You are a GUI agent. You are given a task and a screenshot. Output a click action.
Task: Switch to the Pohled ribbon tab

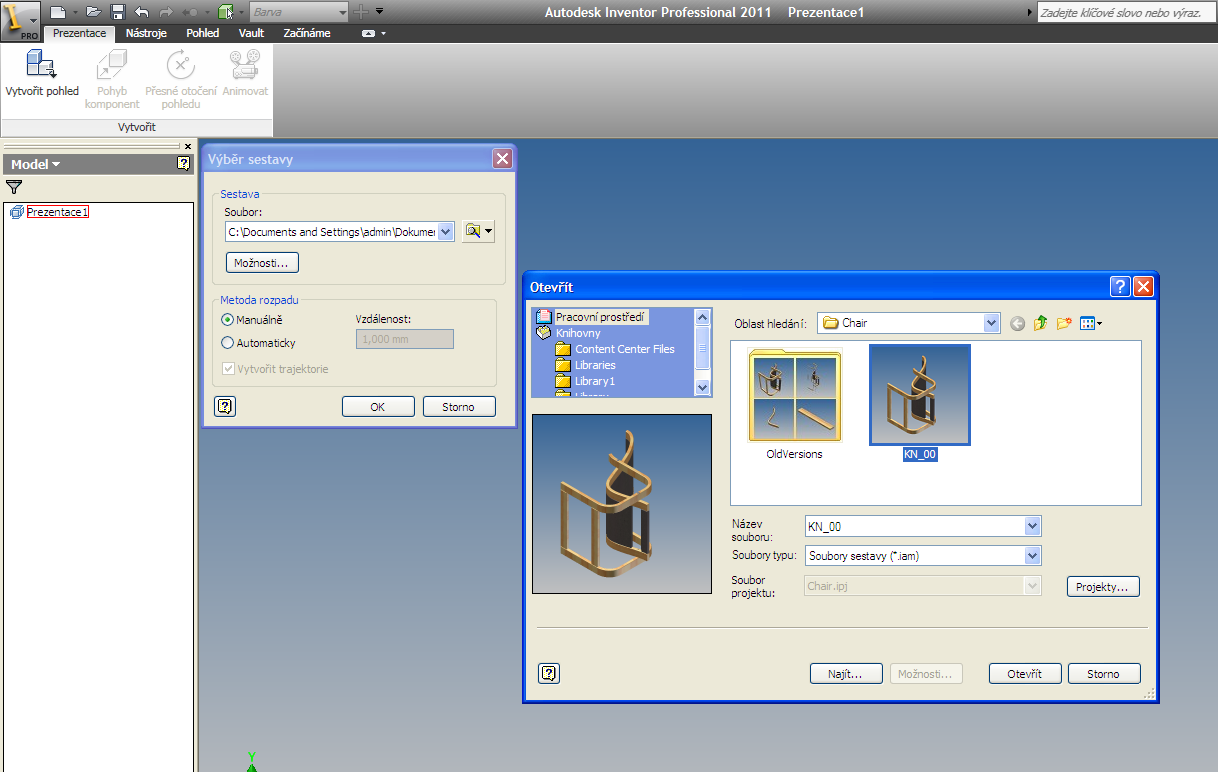[x=202, y=33]
